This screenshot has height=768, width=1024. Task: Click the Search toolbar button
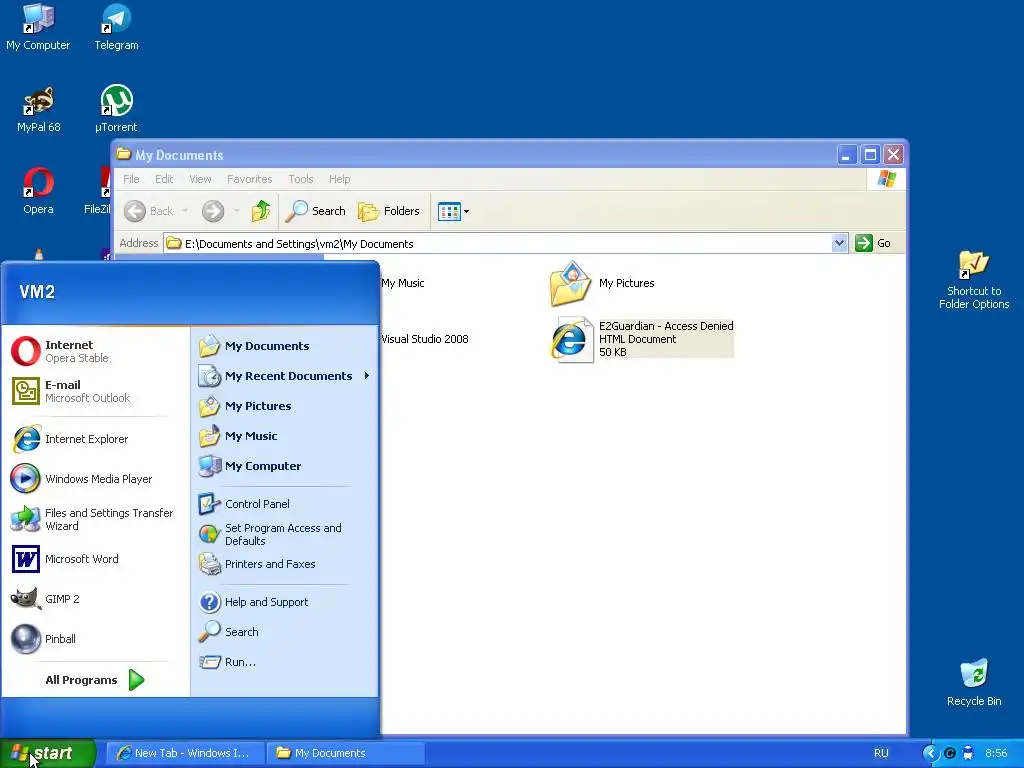coord(315,211)
